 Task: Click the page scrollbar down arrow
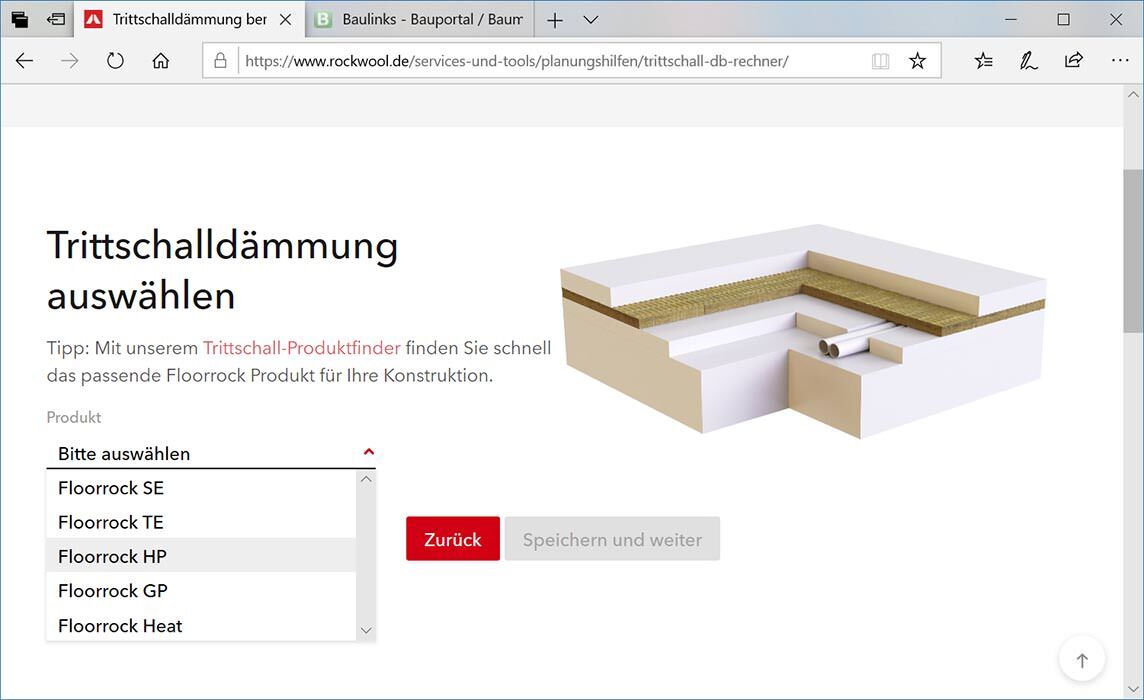pyautogui.click(x=1133, y=688)
